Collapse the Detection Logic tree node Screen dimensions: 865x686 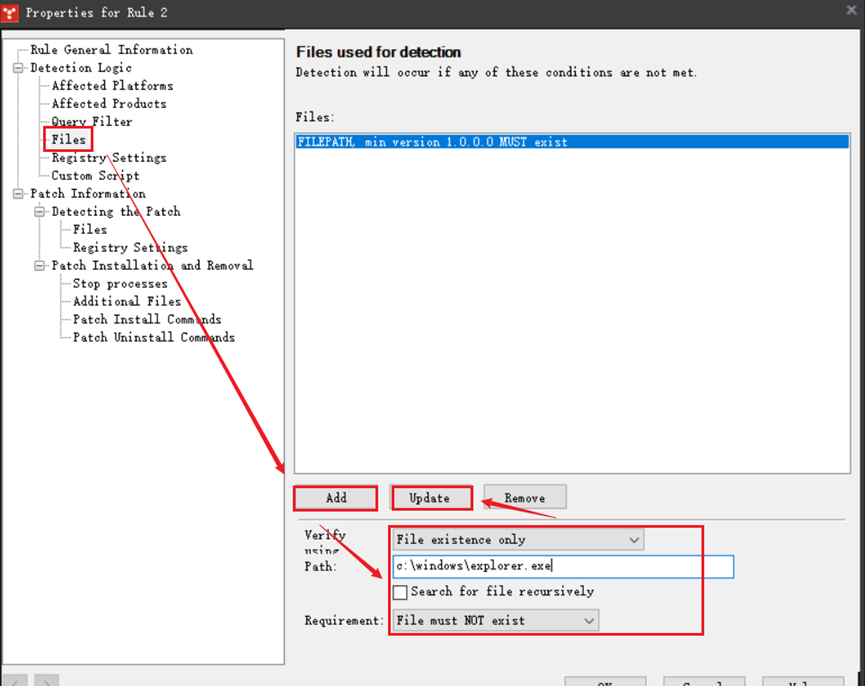[18, 68]
